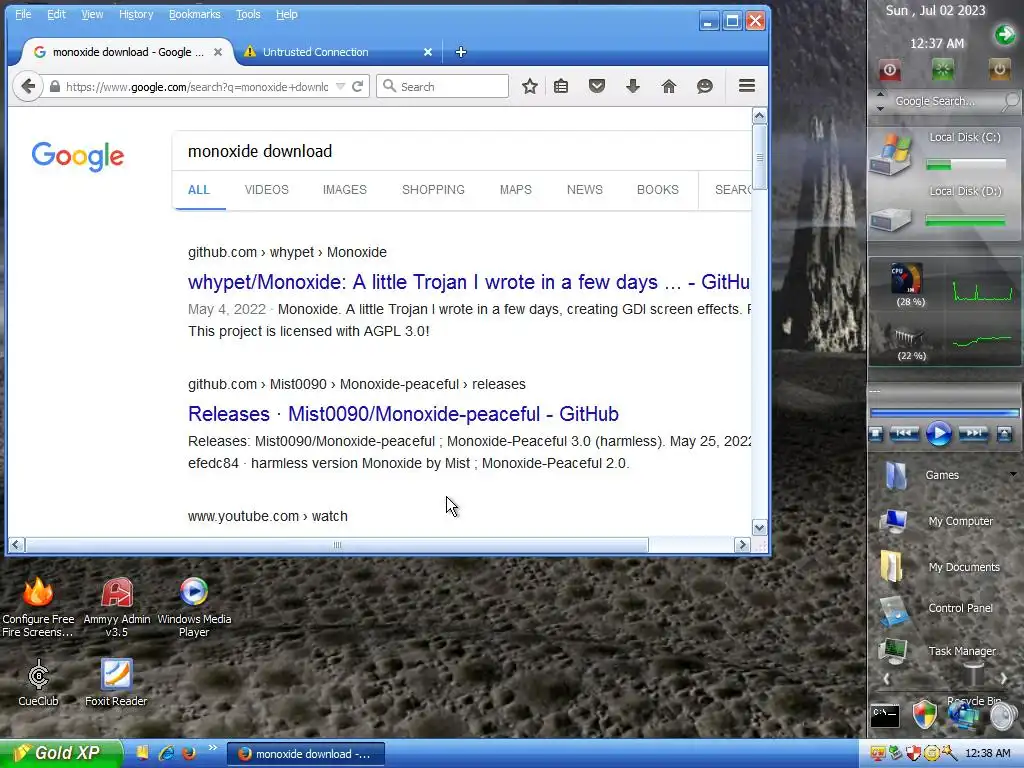Screen dimensions: 1024x768
Task: Open the Help menu
Action: (x=286, y=14)
